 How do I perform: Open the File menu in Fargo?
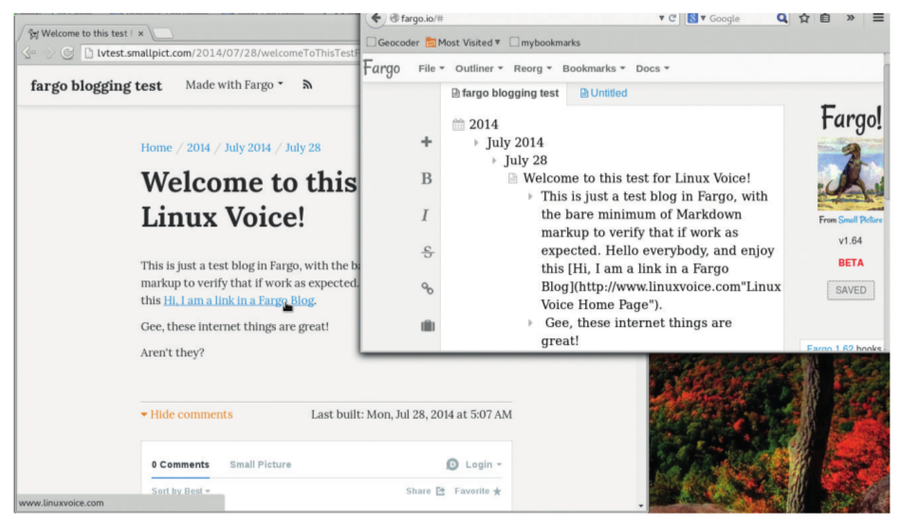click(431, 68)
